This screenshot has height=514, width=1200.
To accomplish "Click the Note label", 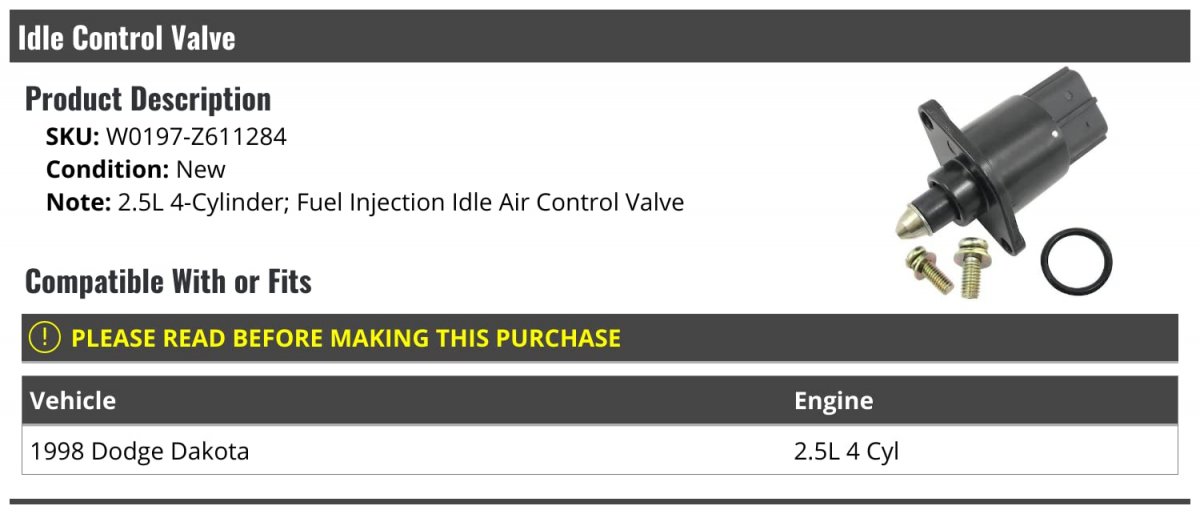I will tap(78, 202).
